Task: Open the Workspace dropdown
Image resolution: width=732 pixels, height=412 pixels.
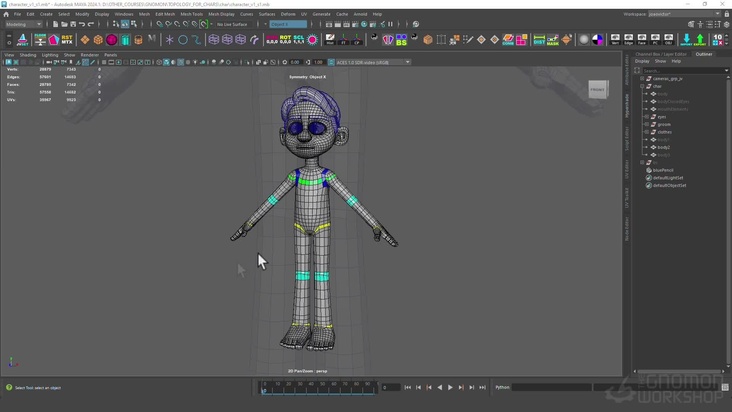Action: point(684,14)
